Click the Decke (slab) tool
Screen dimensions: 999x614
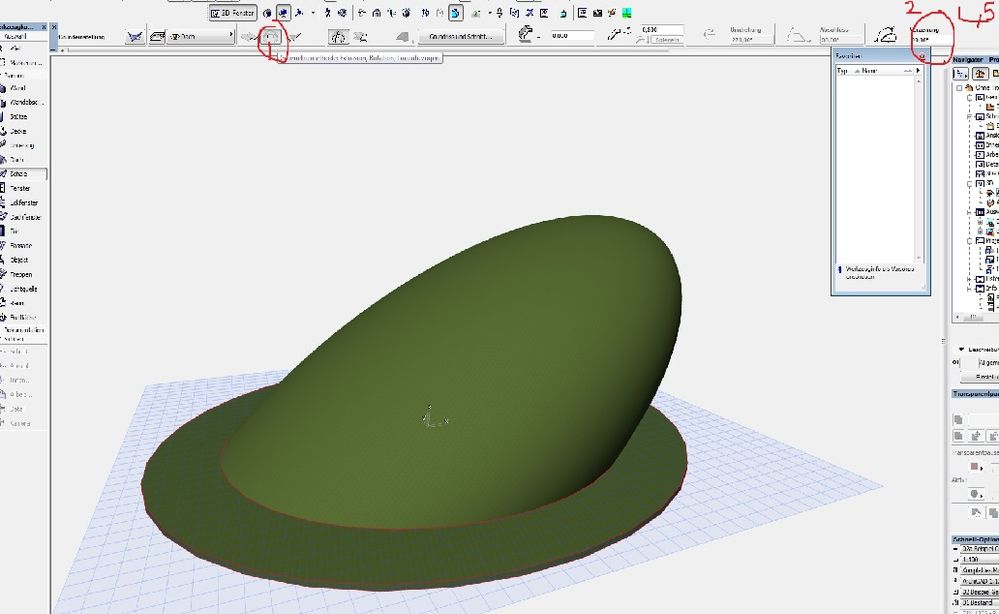coord(18,131)
